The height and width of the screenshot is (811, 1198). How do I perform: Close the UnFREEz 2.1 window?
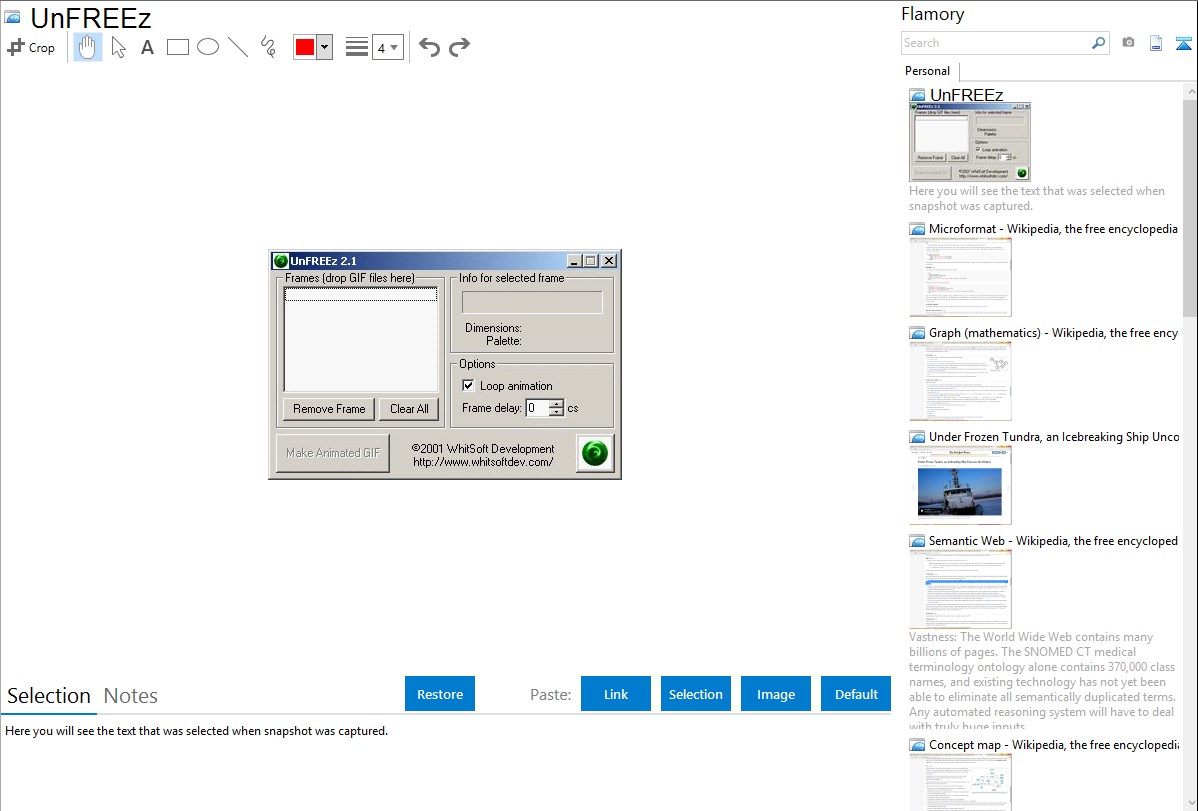click(609, 261)
